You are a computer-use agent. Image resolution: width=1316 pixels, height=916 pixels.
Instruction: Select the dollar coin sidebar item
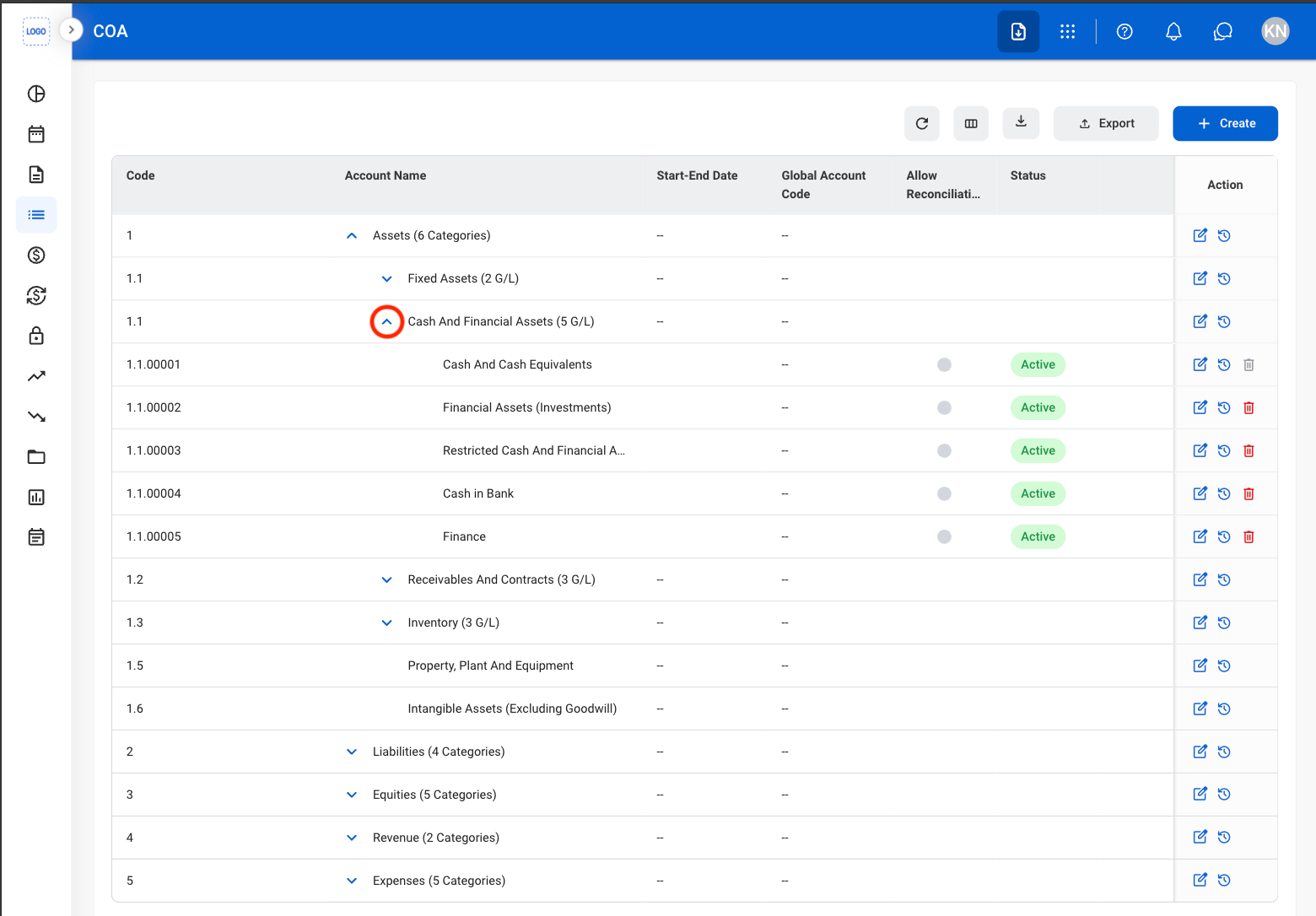pos(36,255)
